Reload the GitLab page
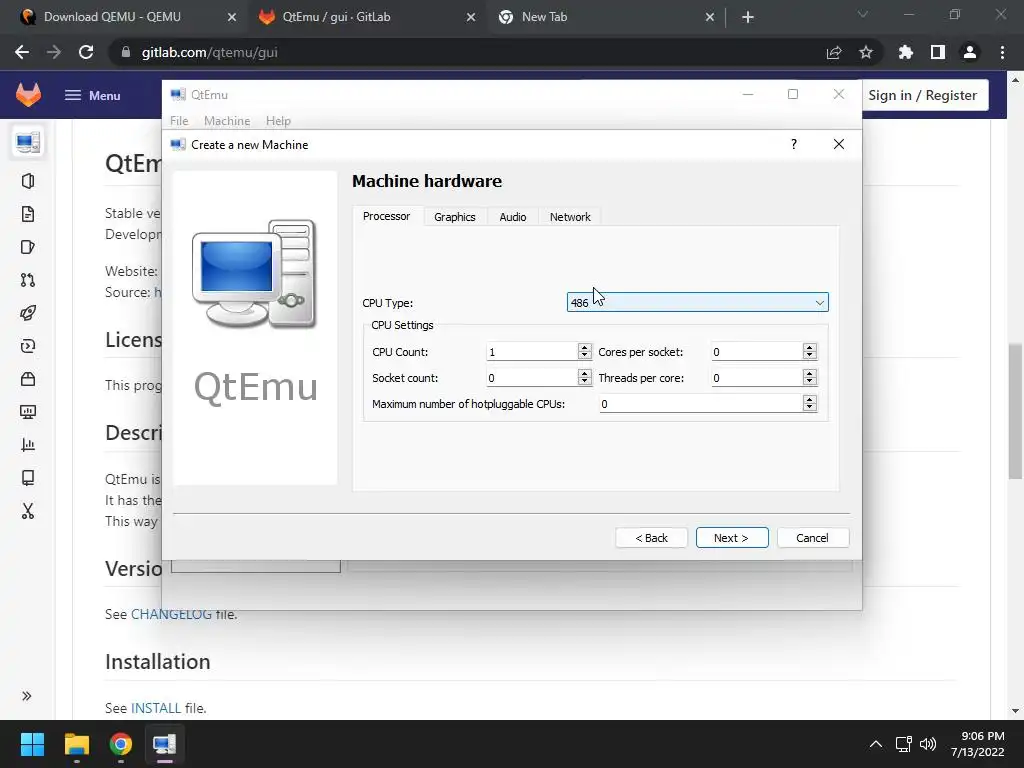1024x768 pixels. 86,52
